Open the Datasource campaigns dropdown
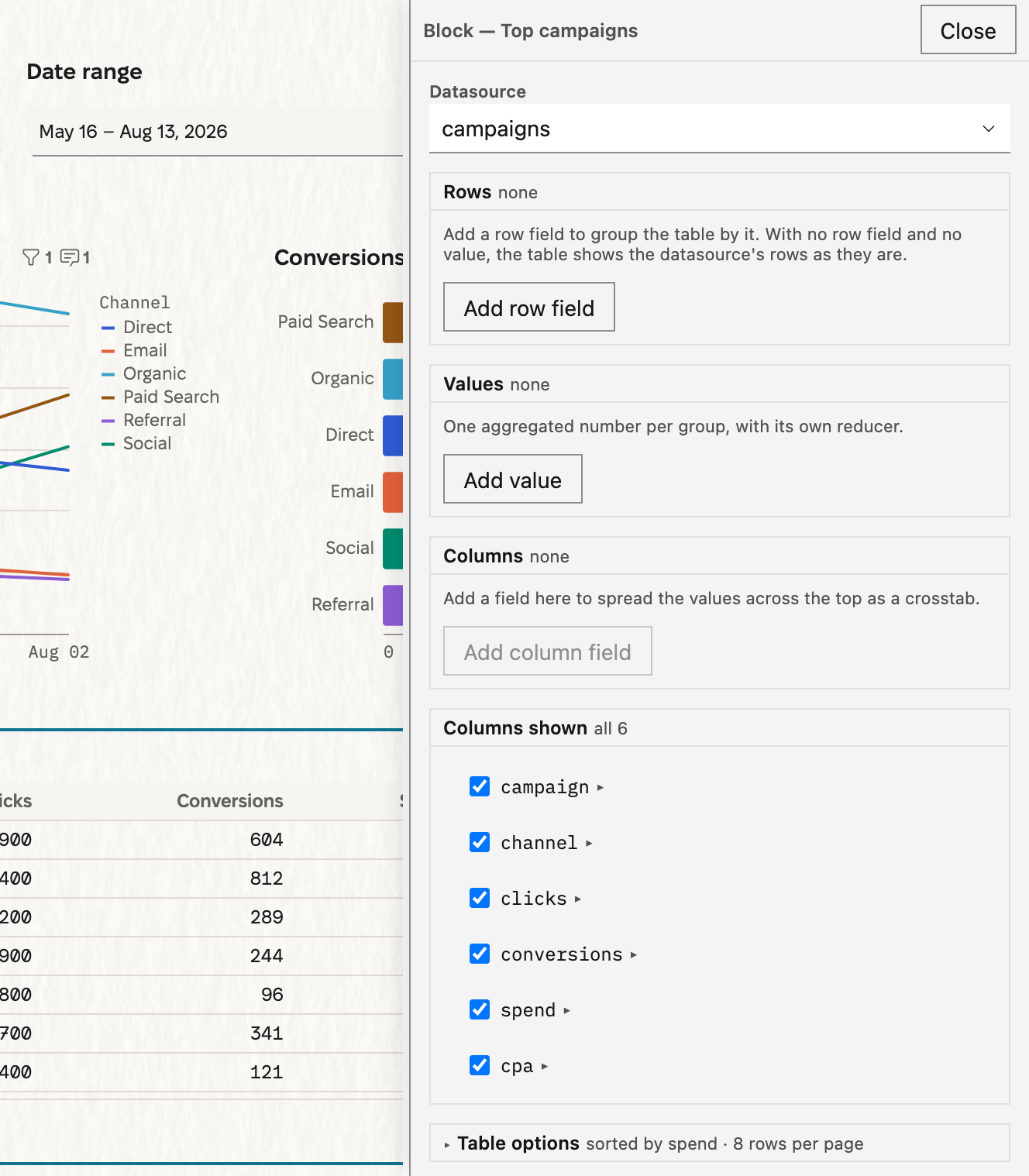 click(x=720, y=129)
